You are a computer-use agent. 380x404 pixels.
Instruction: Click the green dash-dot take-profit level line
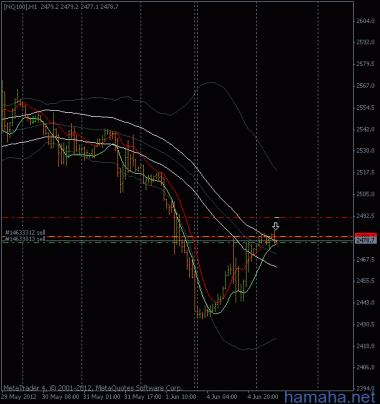(177, 243)
